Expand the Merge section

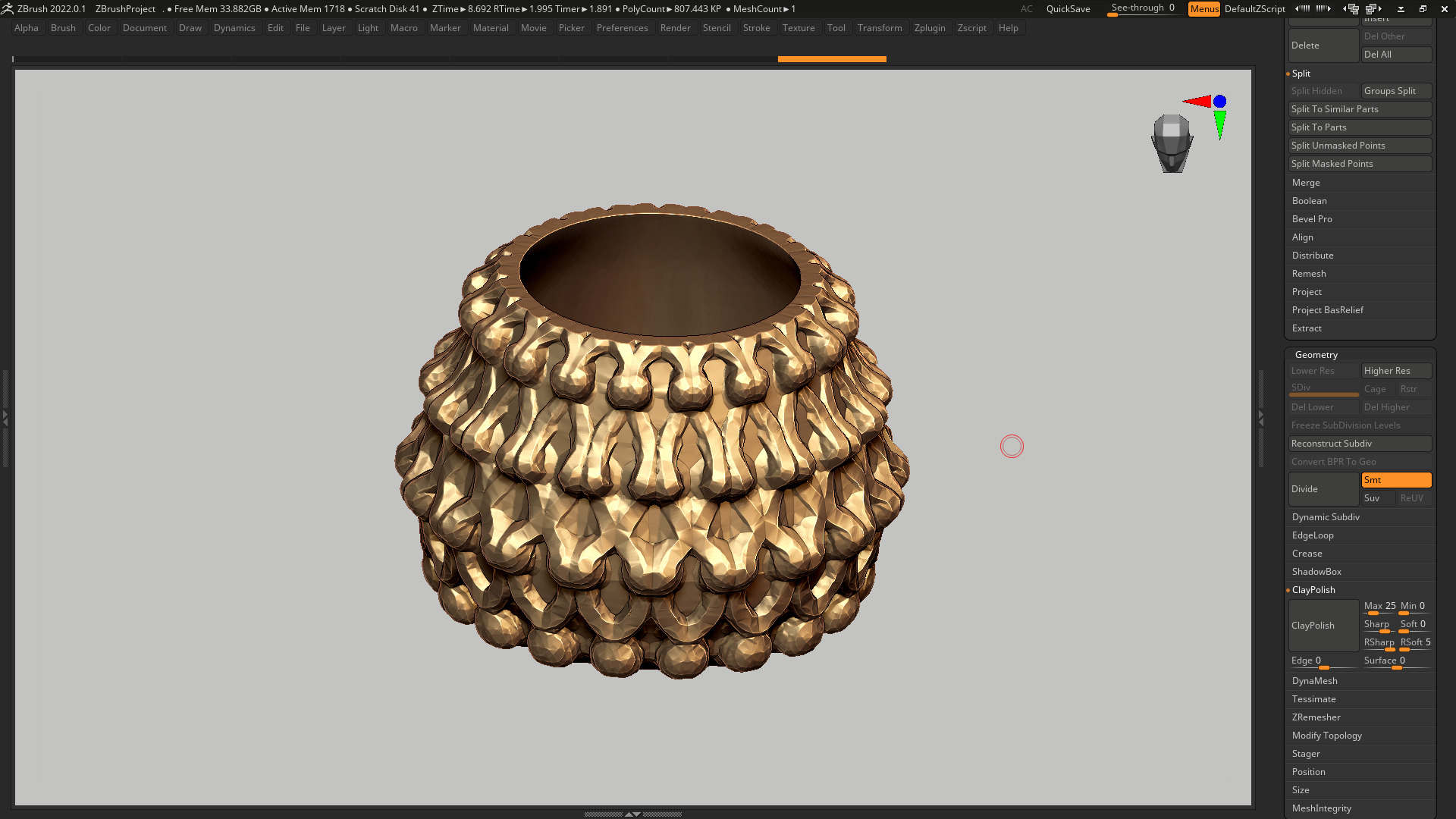1306,183
